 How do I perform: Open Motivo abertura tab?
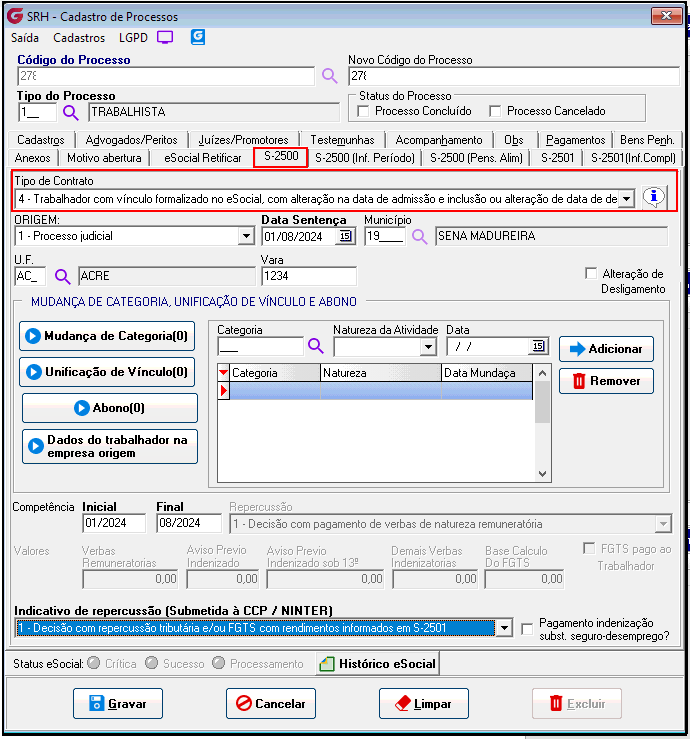click(104, 158)
